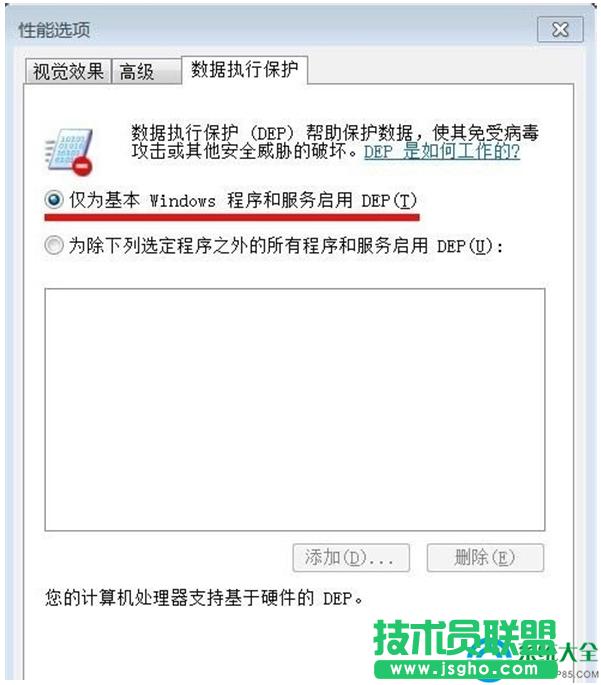The image size is (601, 685).
Task: Click the www.jsgho.com watermark banner
Action: point(464,668)
